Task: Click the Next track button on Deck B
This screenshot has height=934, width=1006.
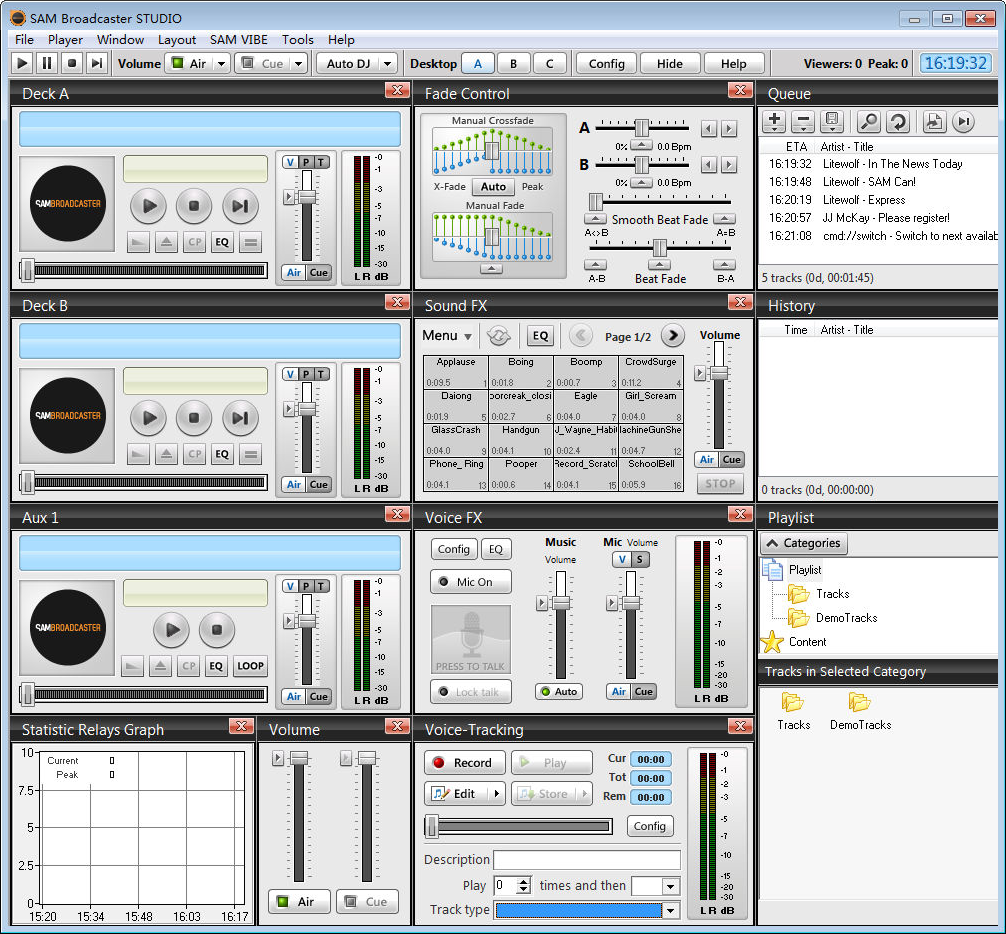Action: 240,418
